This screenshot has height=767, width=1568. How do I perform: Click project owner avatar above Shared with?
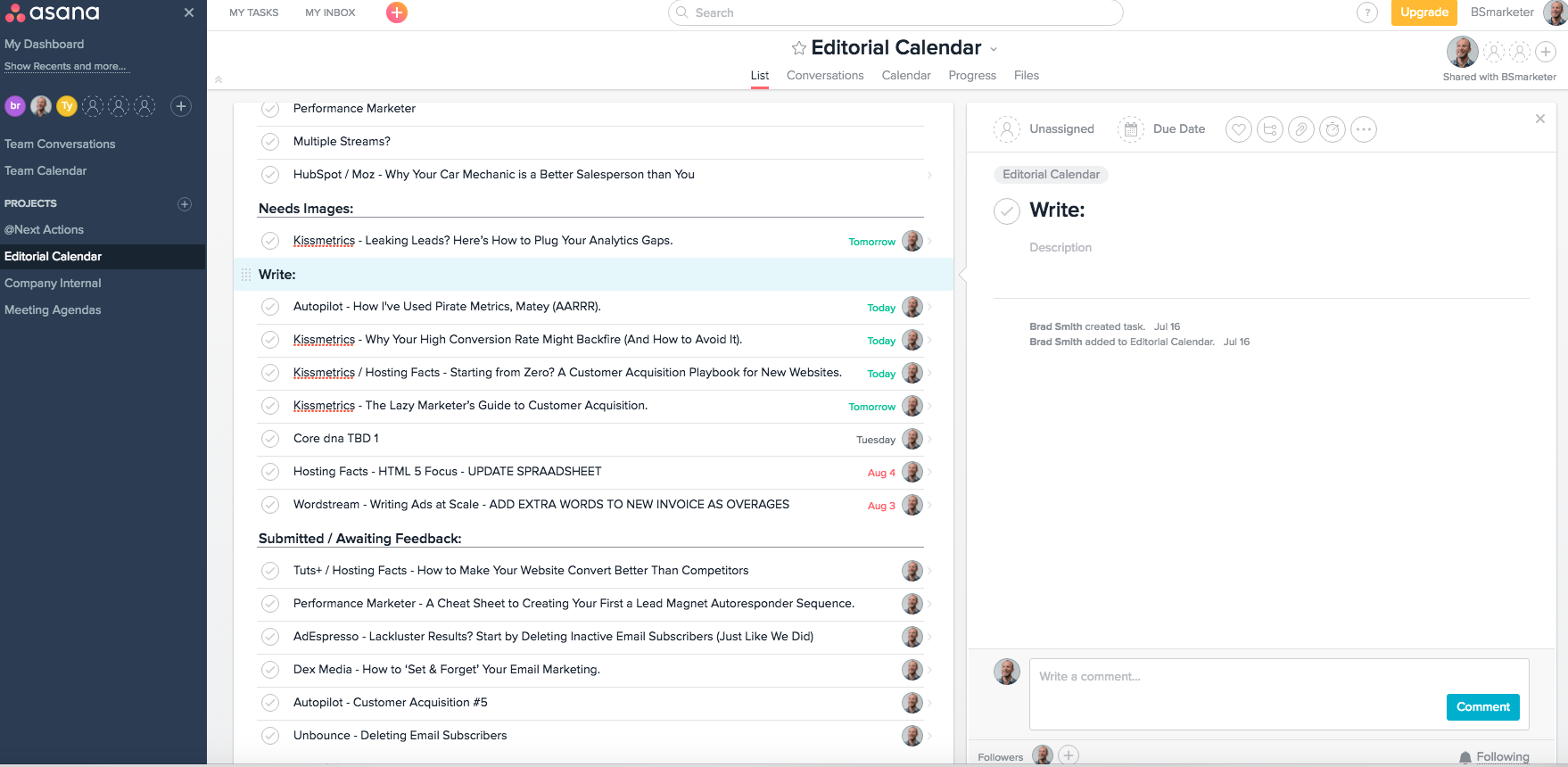(1462, 52)
